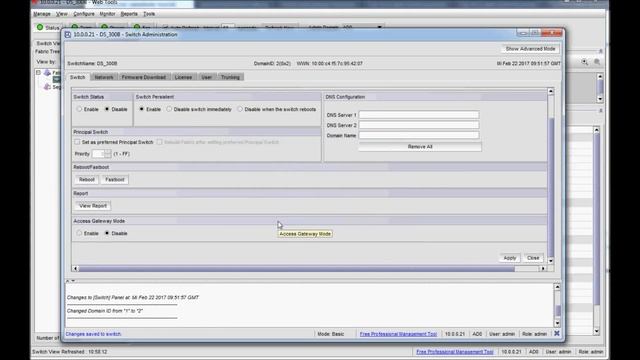The height and width of the screenshot is (360, 640).
Task: Open the License tab
Action: 183,77
